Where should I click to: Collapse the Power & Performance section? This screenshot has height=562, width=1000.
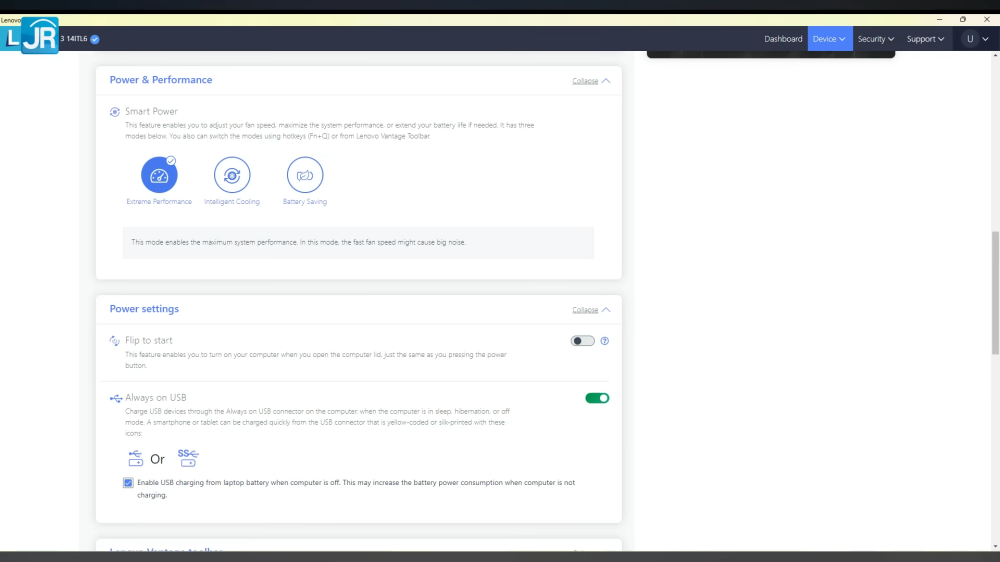(x=591, y=81)
